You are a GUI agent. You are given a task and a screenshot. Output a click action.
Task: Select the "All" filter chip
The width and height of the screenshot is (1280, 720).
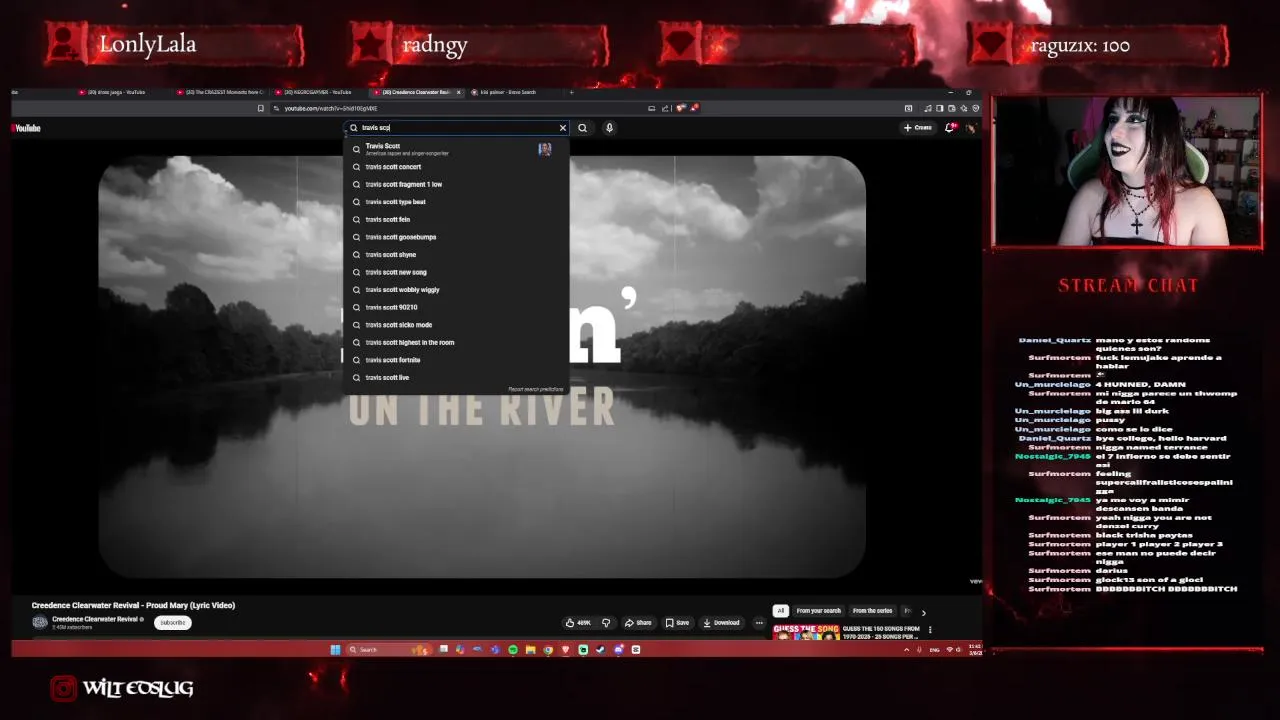[x=781, y=611]
